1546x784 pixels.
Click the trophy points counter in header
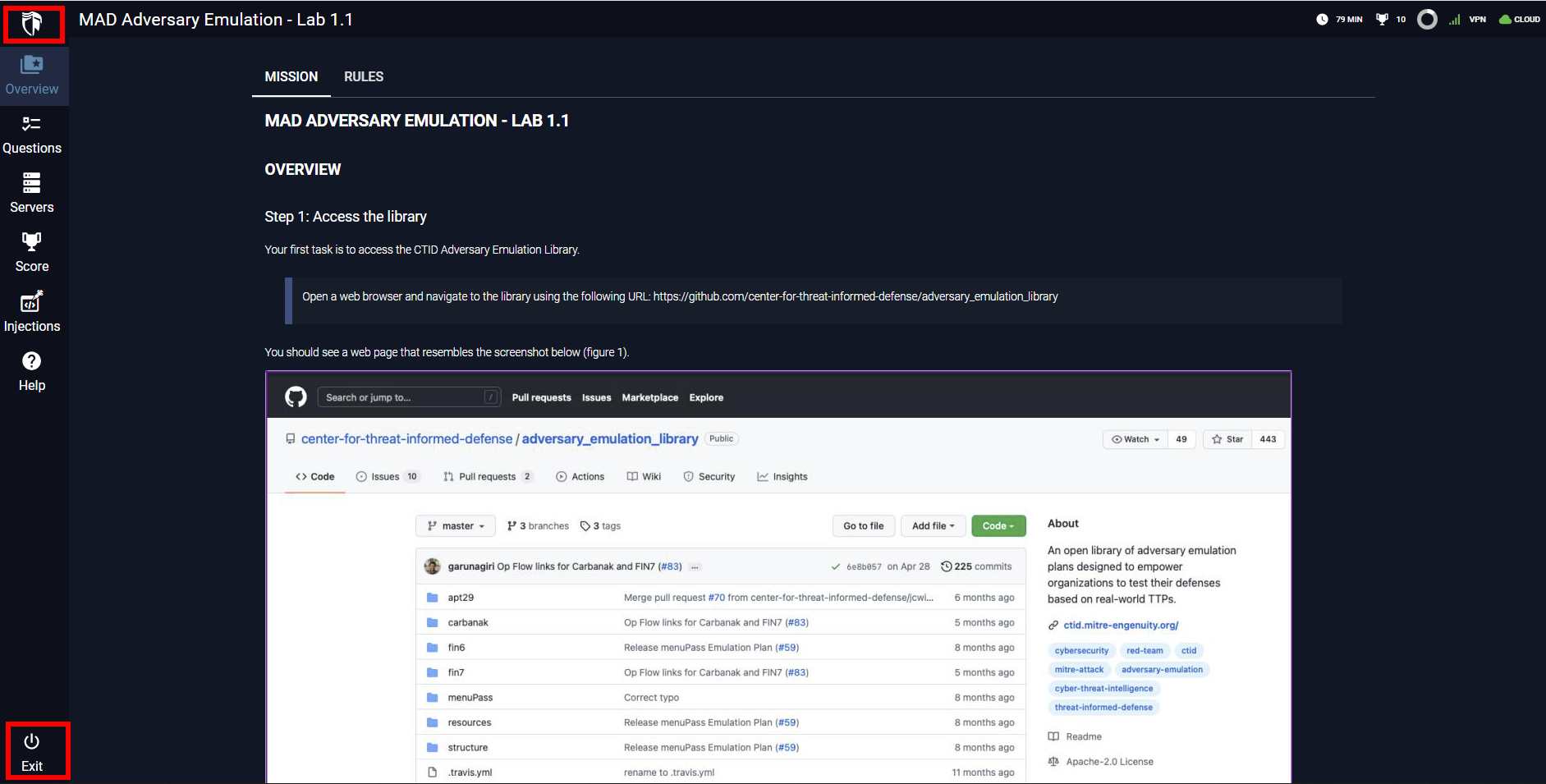pyautogui.click(x=1391, y=19)
